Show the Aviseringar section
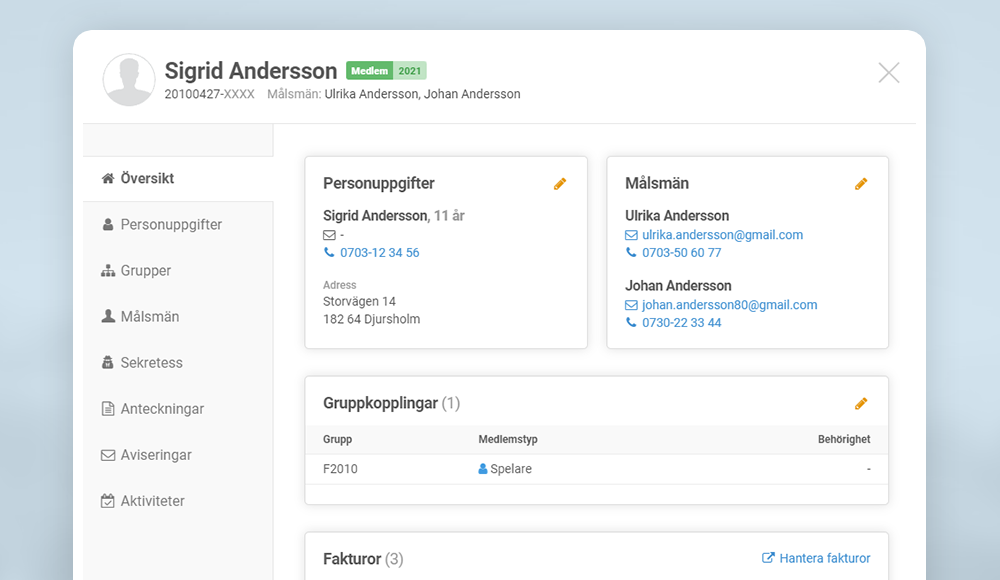The image size is (1000, 580). point(156,455)
